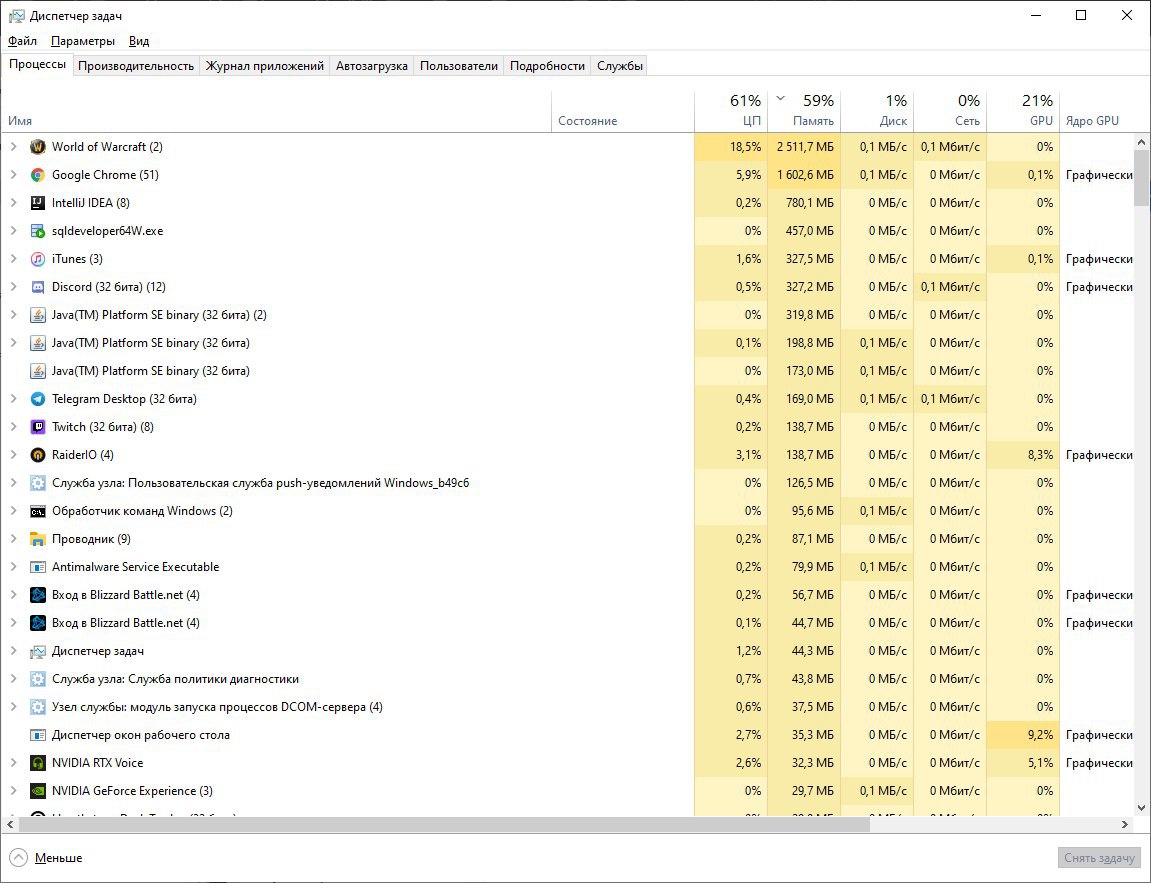
Task: Click the Telegram Desktop icon
Action: coord(37,399)
